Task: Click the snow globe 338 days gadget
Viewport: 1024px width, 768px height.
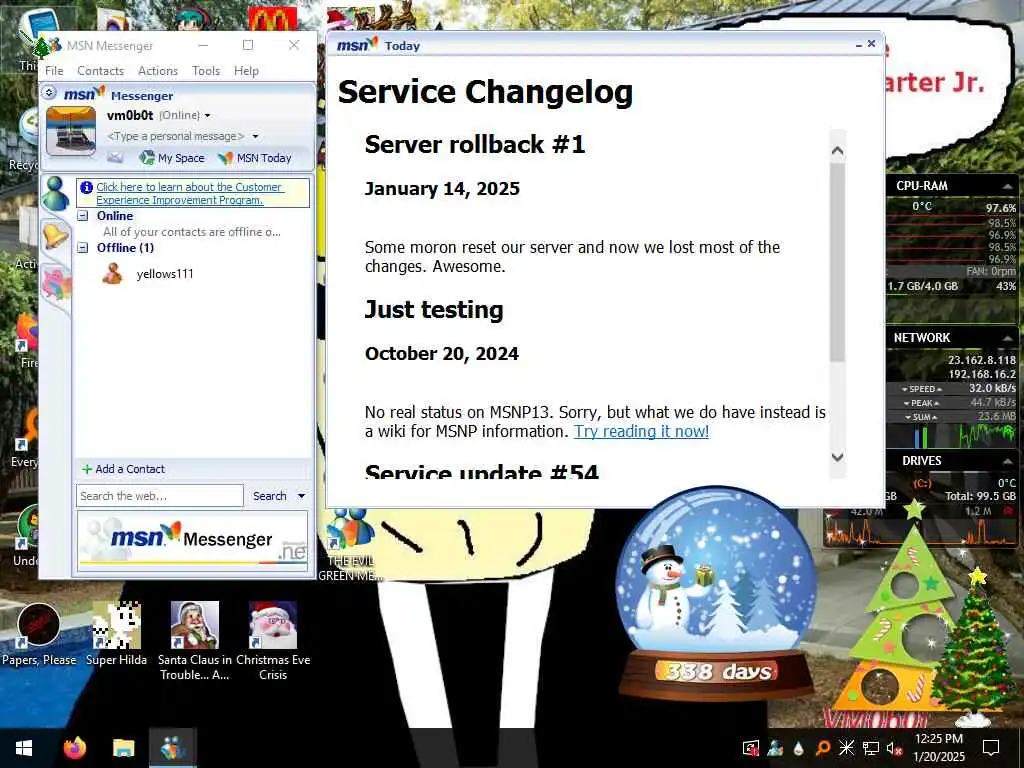Action: 716,591
